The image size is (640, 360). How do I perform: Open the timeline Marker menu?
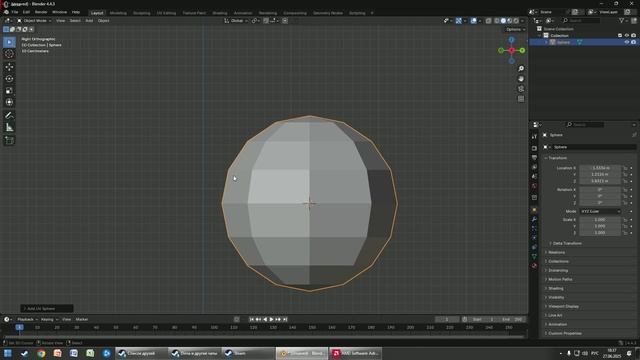[82, 319]
